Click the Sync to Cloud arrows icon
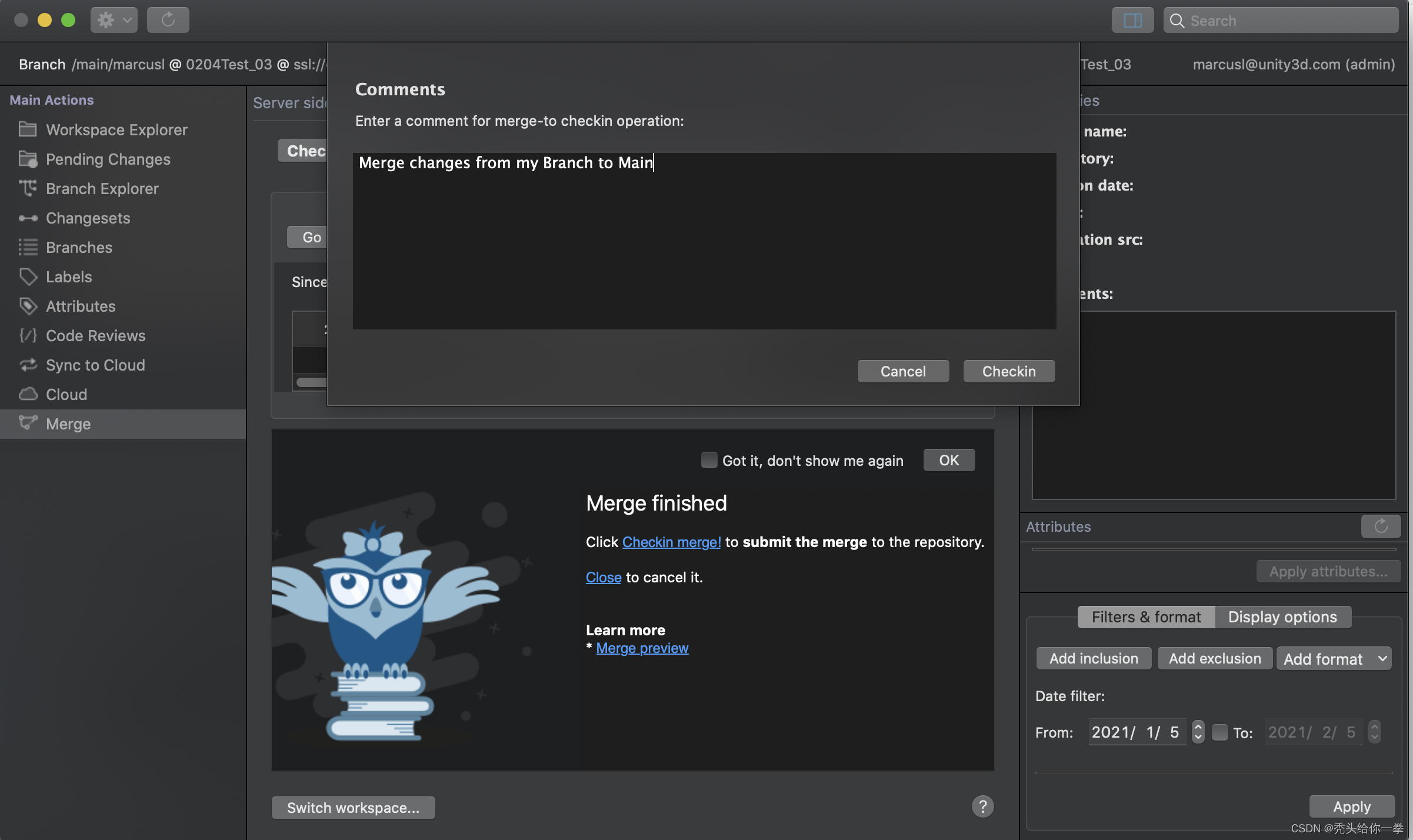The width and height of the screenshot is (1413, 840). click(27, 365)
